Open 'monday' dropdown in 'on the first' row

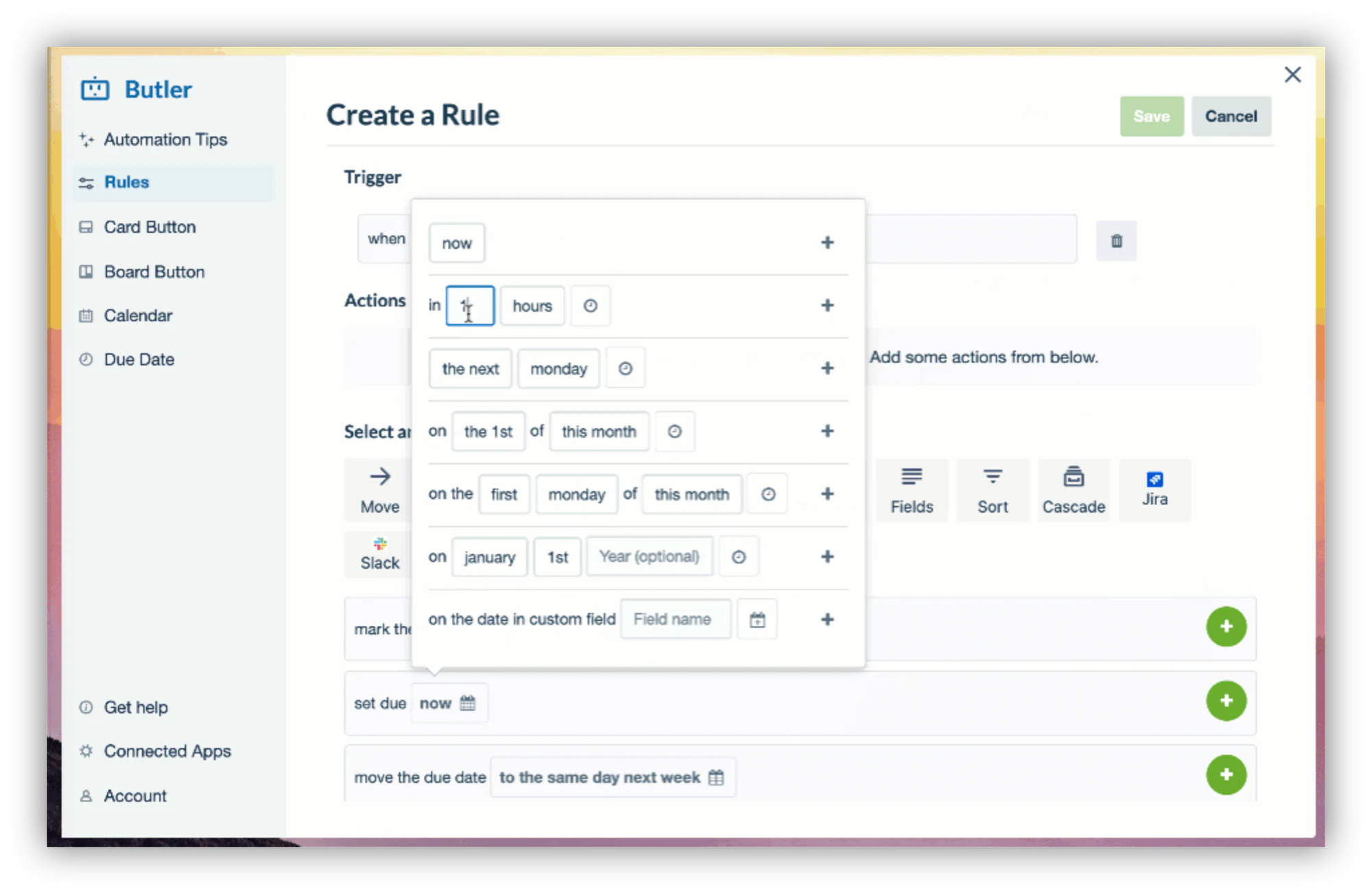pos(577,495)
